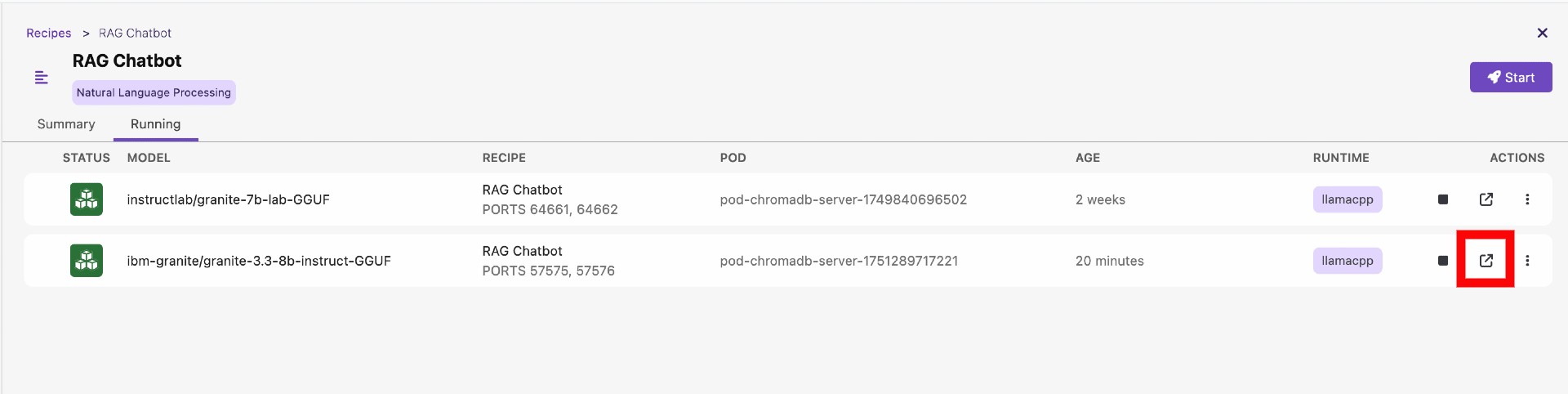Toggle the recipe details panel icon

coord(42,78)
